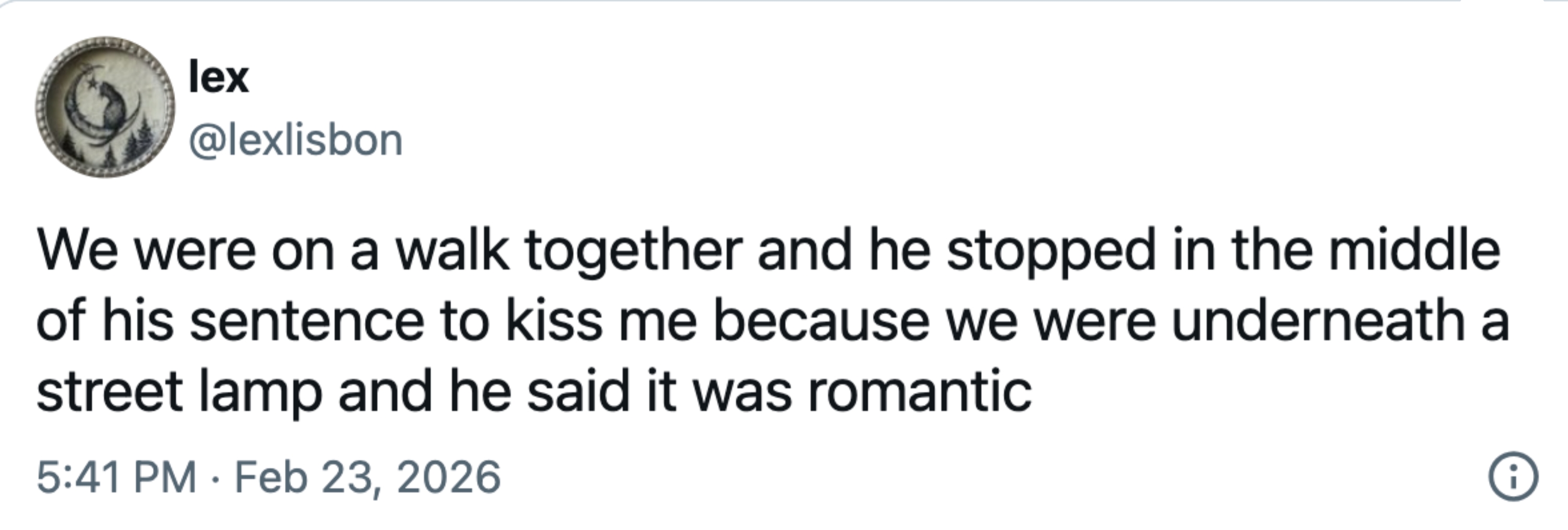Click the word "stopped" in the tweet
Viewport: 1568px width, 530px height.
[1050, 251]
